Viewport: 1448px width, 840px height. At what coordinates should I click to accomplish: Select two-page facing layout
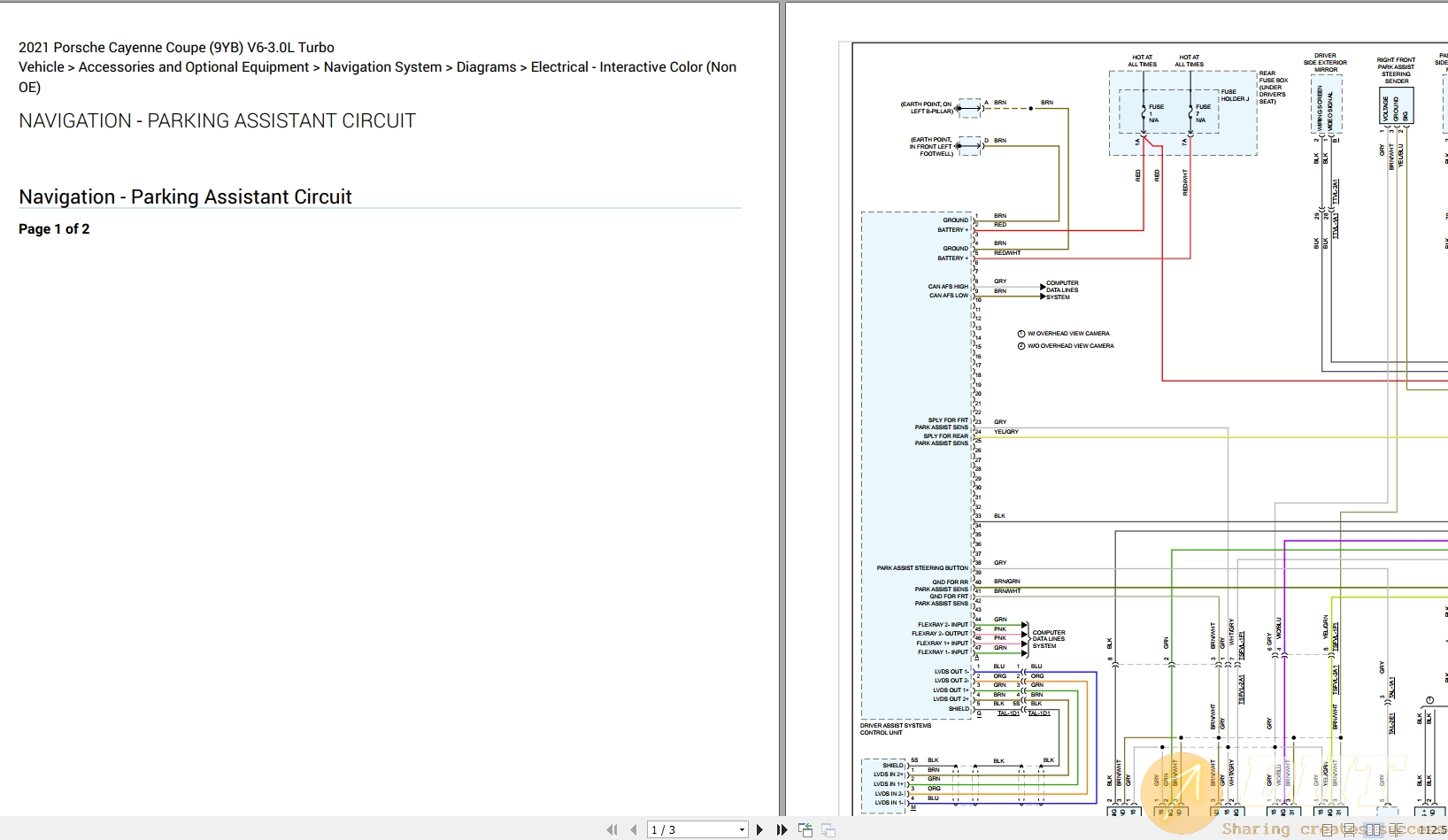pyautogui.click(x=1373, y=829)
